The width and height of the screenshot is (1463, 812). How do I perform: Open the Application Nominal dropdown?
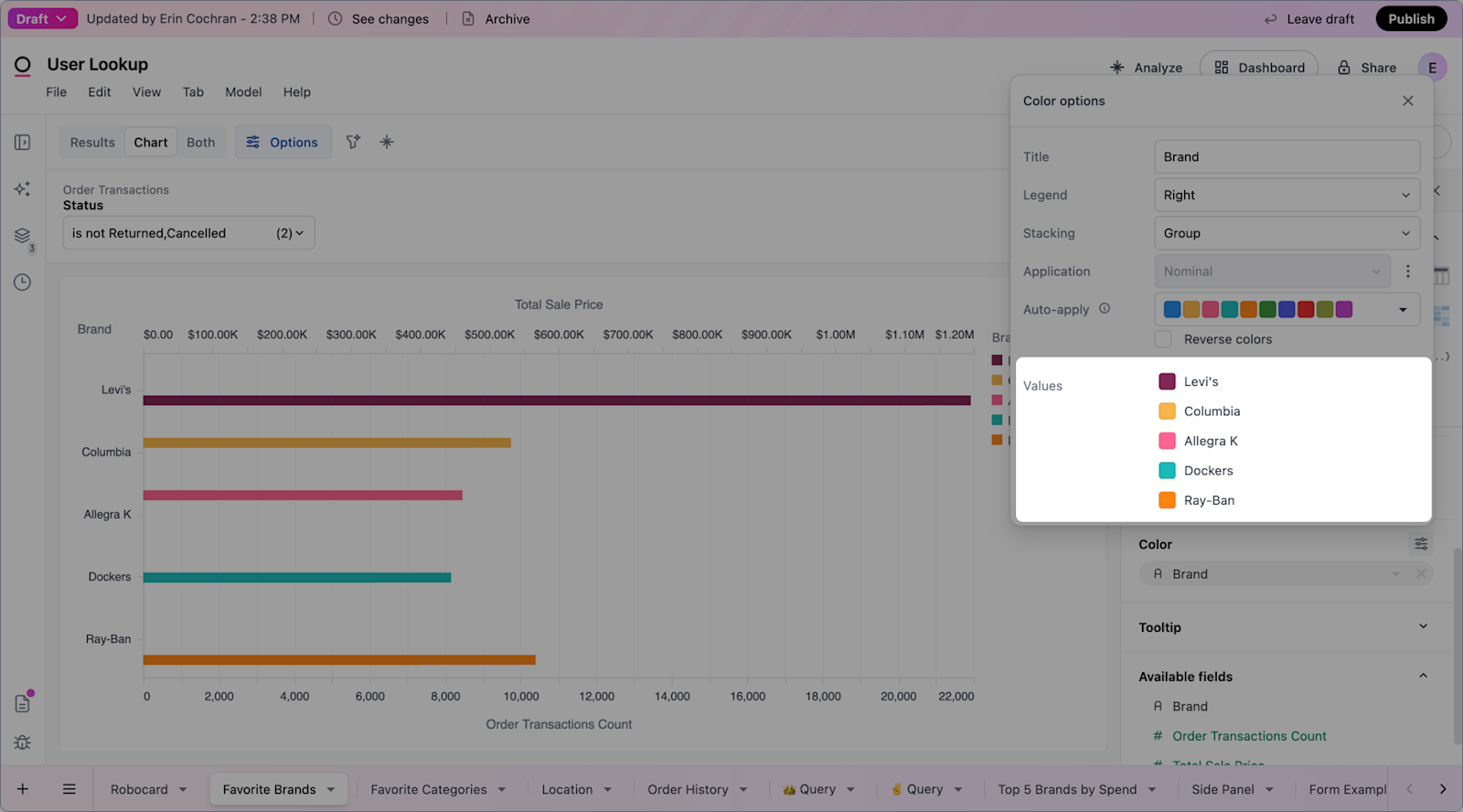(1272, 272)
